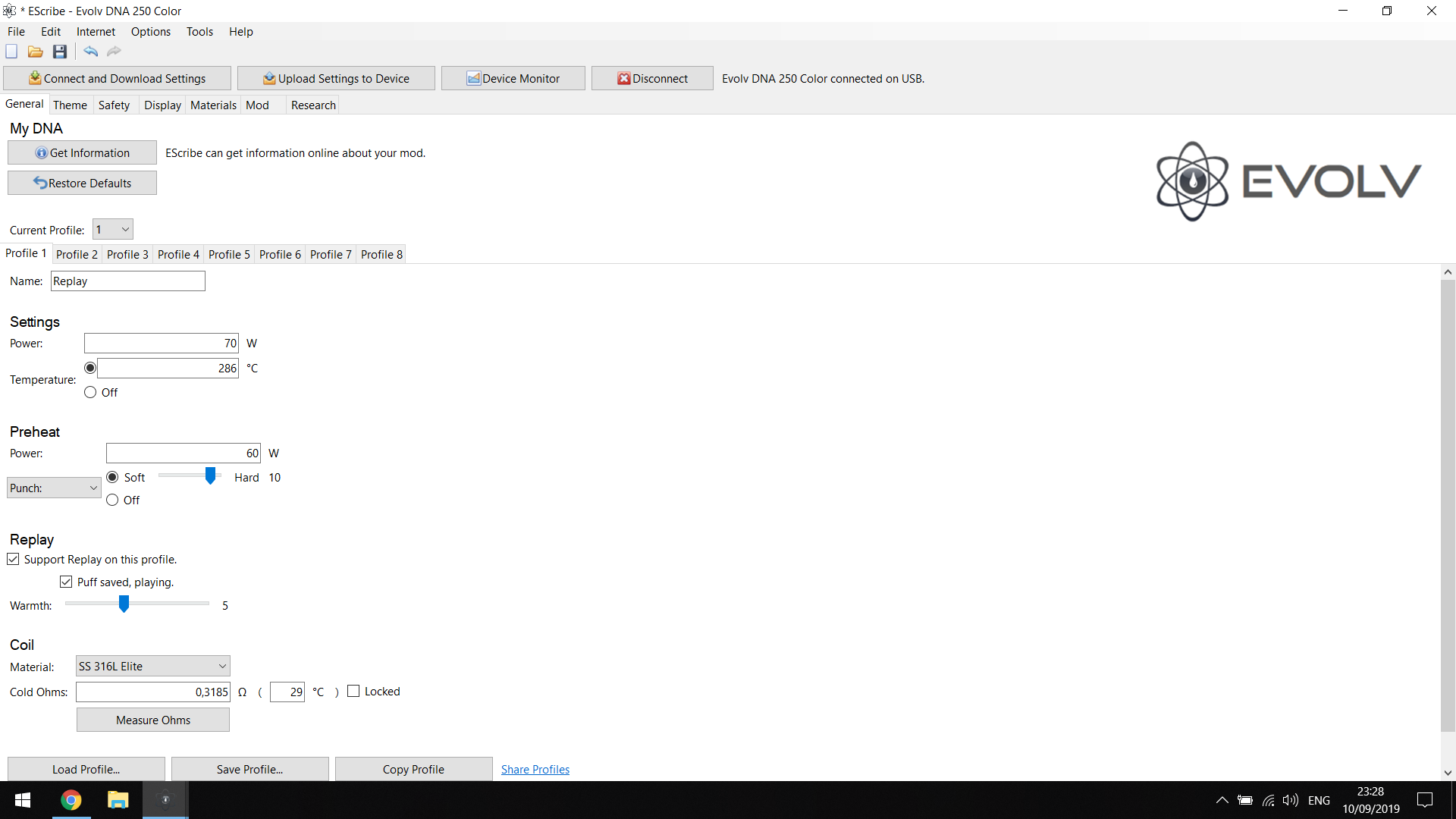Enable the Locked checkbox for Cold Ohms
Viewport: 1456px width, 819px height.
point(353,691)
